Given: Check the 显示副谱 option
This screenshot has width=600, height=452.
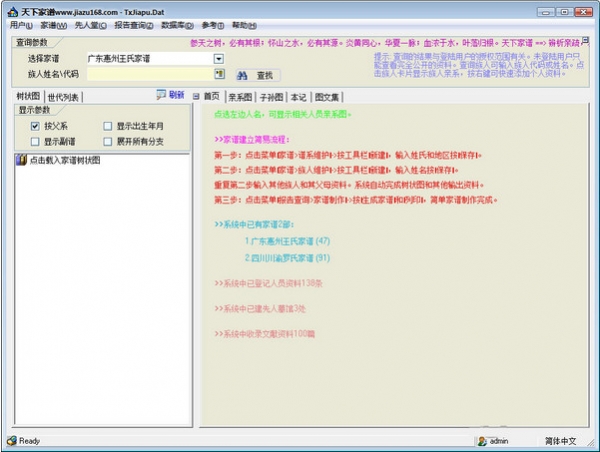Looking at the screenshot, I should pos(35,141).
